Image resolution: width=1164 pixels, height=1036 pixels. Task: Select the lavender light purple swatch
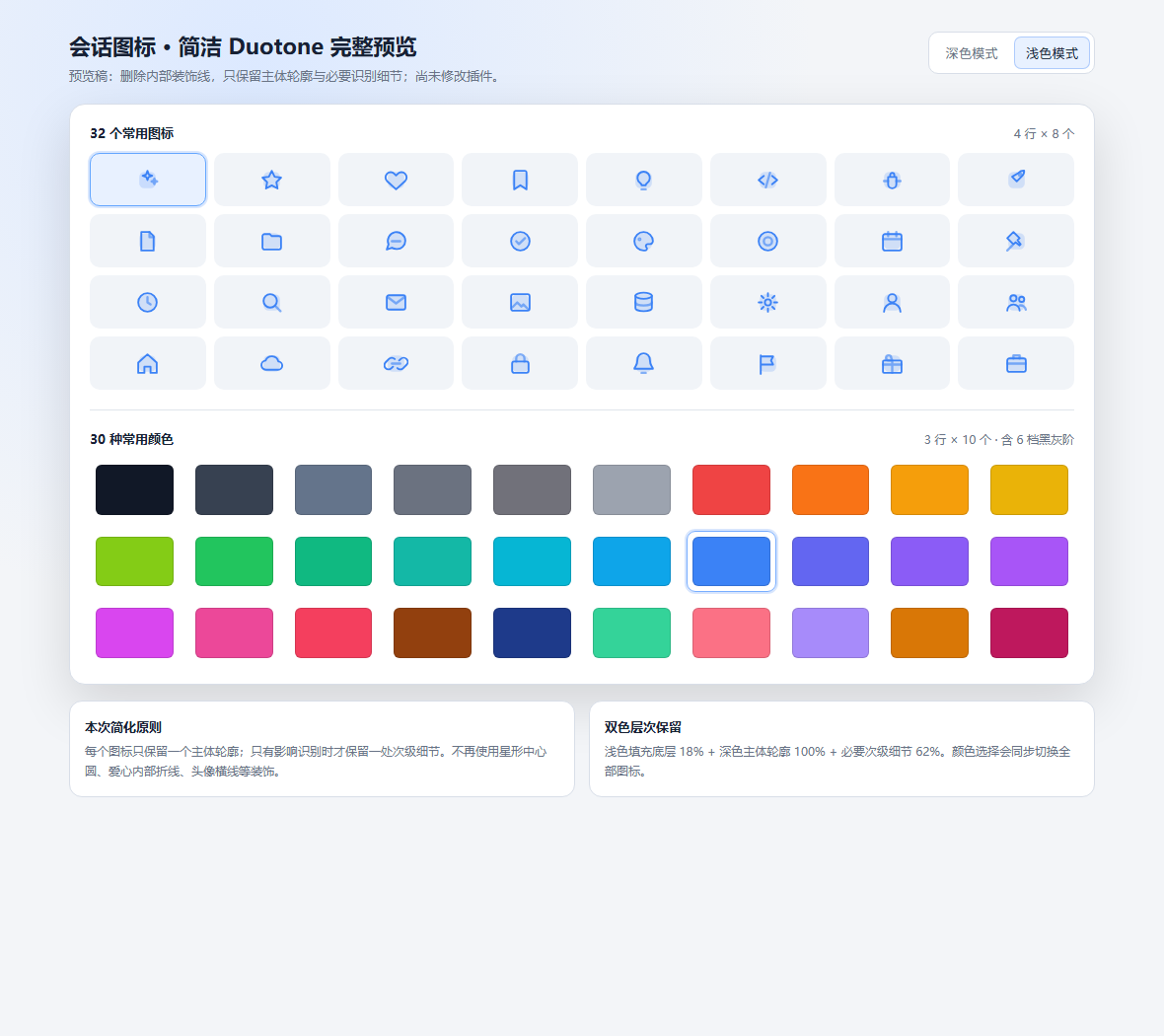coord(830,632)
